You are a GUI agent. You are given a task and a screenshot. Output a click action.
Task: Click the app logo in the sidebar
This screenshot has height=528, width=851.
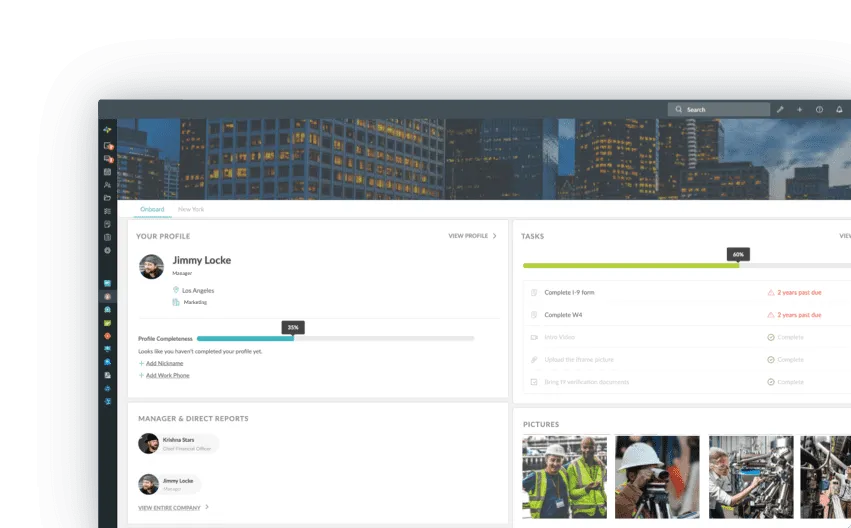pyautogui.click(x=107, y=130)
